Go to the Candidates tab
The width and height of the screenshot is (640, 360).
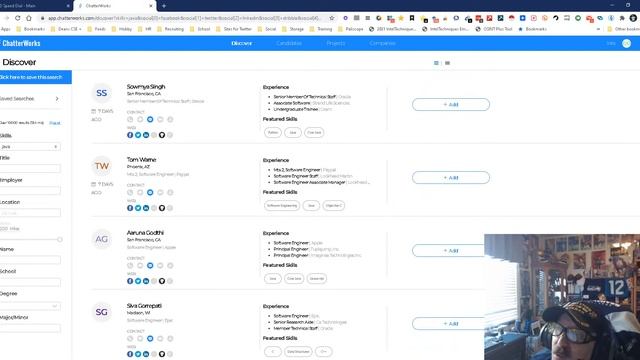point(289,43)
